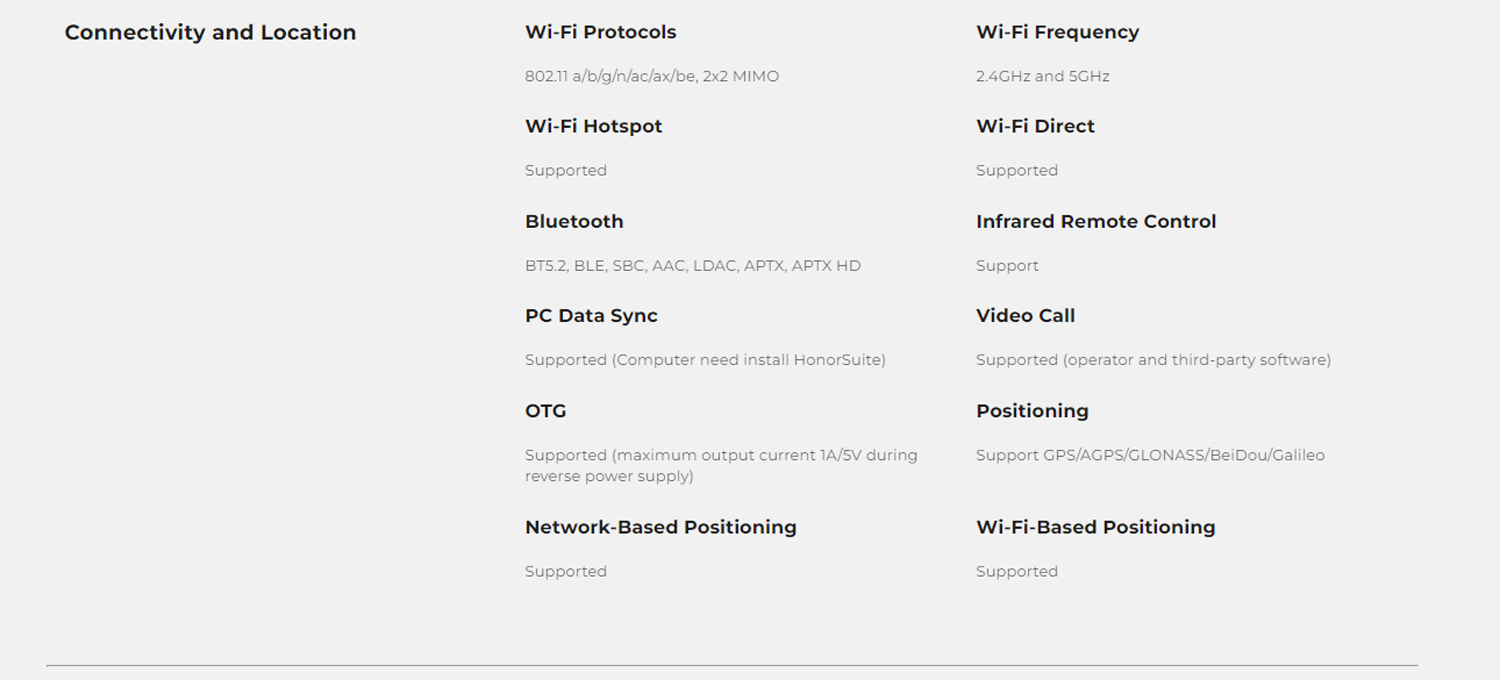Select the GPS/AGPS/GLONASS/BeiDou/Galileo text
The image size is (1500, 680).
coord(1150,455)
